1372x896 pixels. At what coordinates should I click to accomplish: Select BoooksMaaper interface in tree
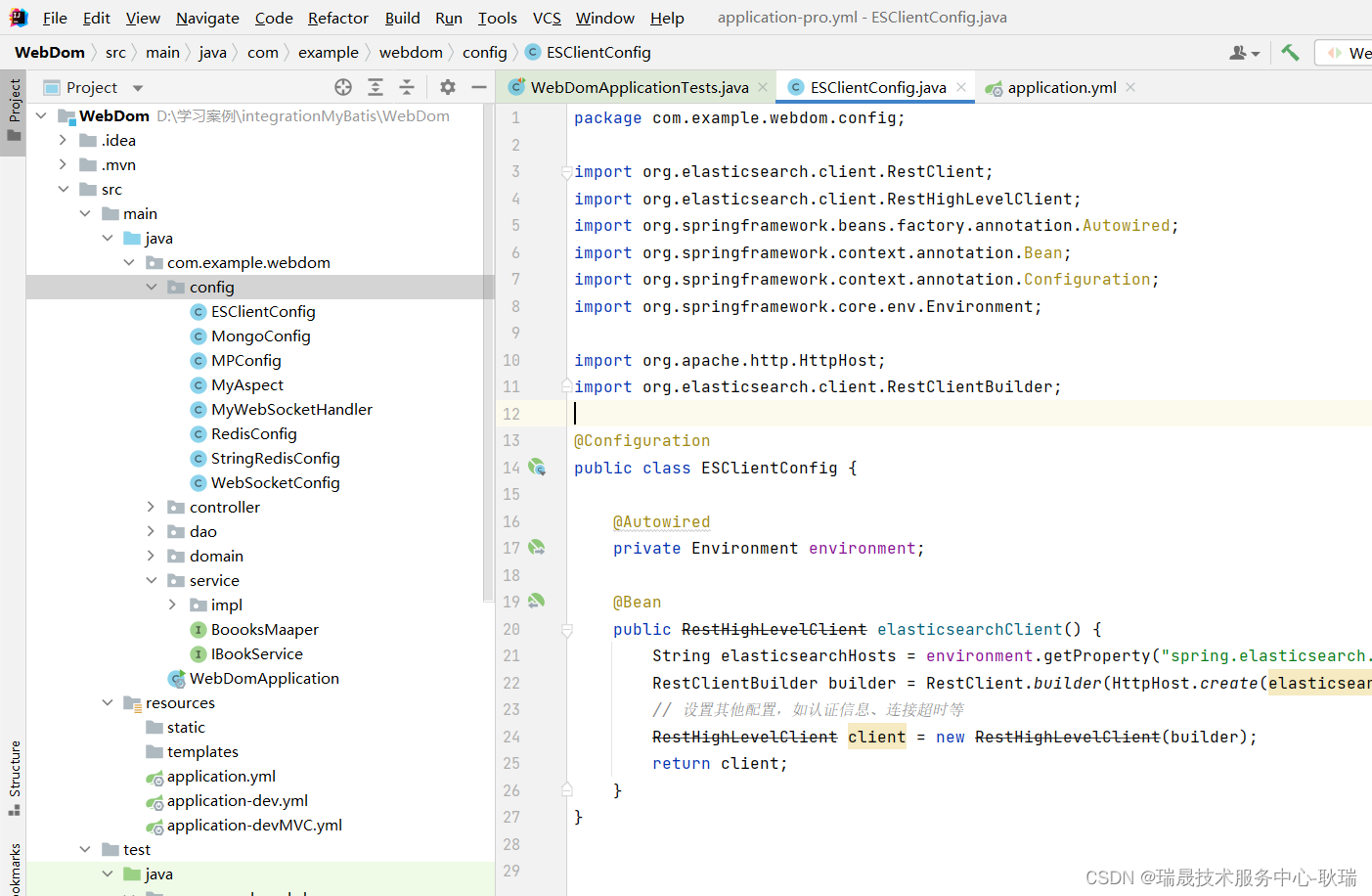(265, 629)
